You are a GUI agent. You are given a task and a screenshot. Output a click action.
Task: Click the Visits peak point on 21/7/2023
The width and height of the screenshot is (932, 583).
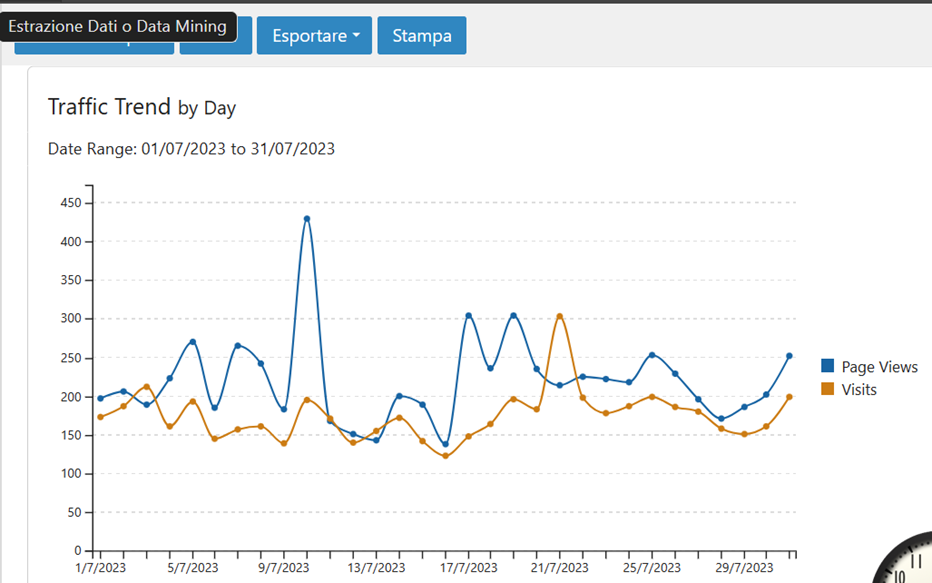[x=559, y=316]
